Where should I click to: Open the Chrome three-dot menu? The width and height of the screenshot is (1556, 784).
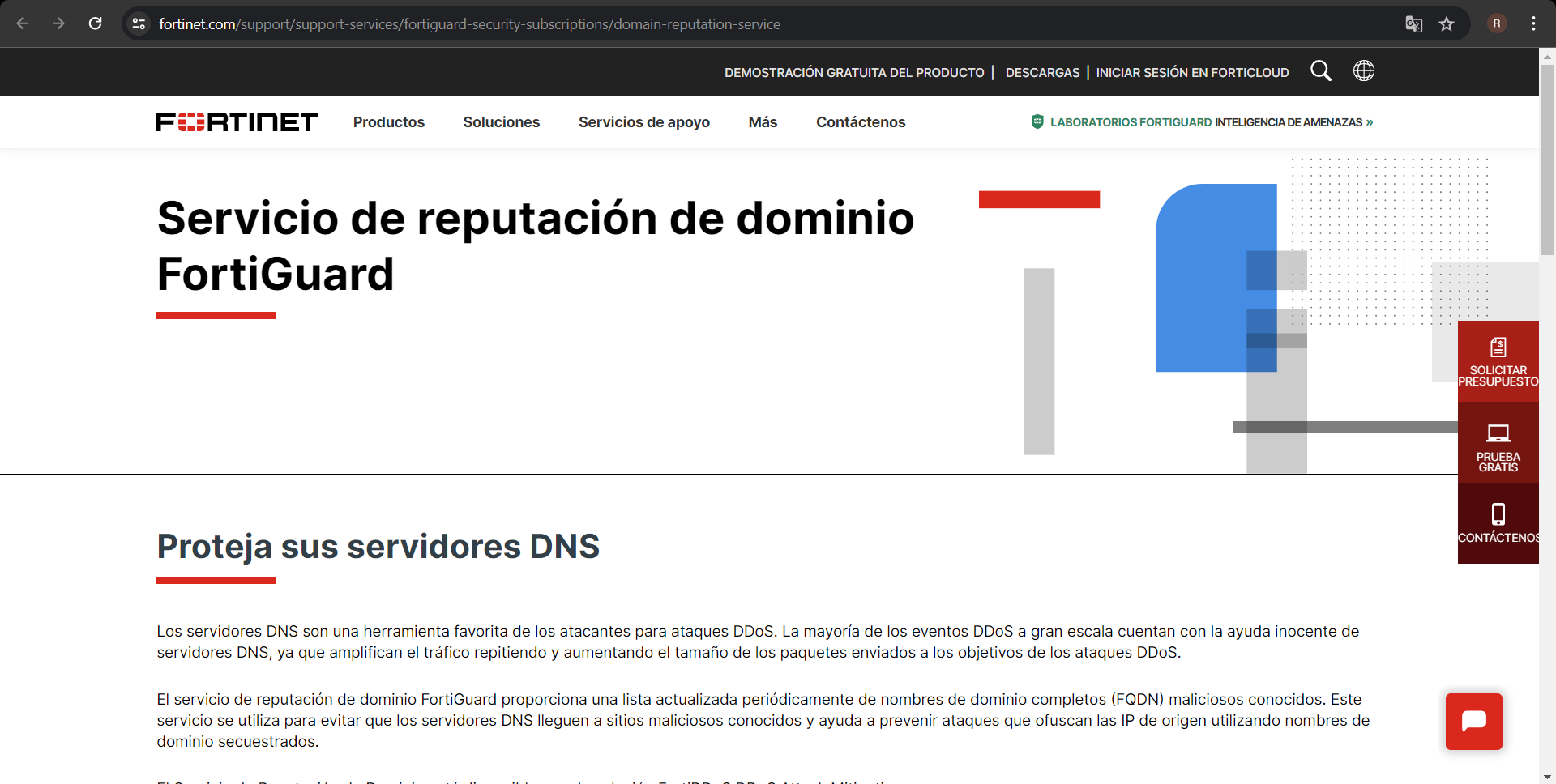1533,23
